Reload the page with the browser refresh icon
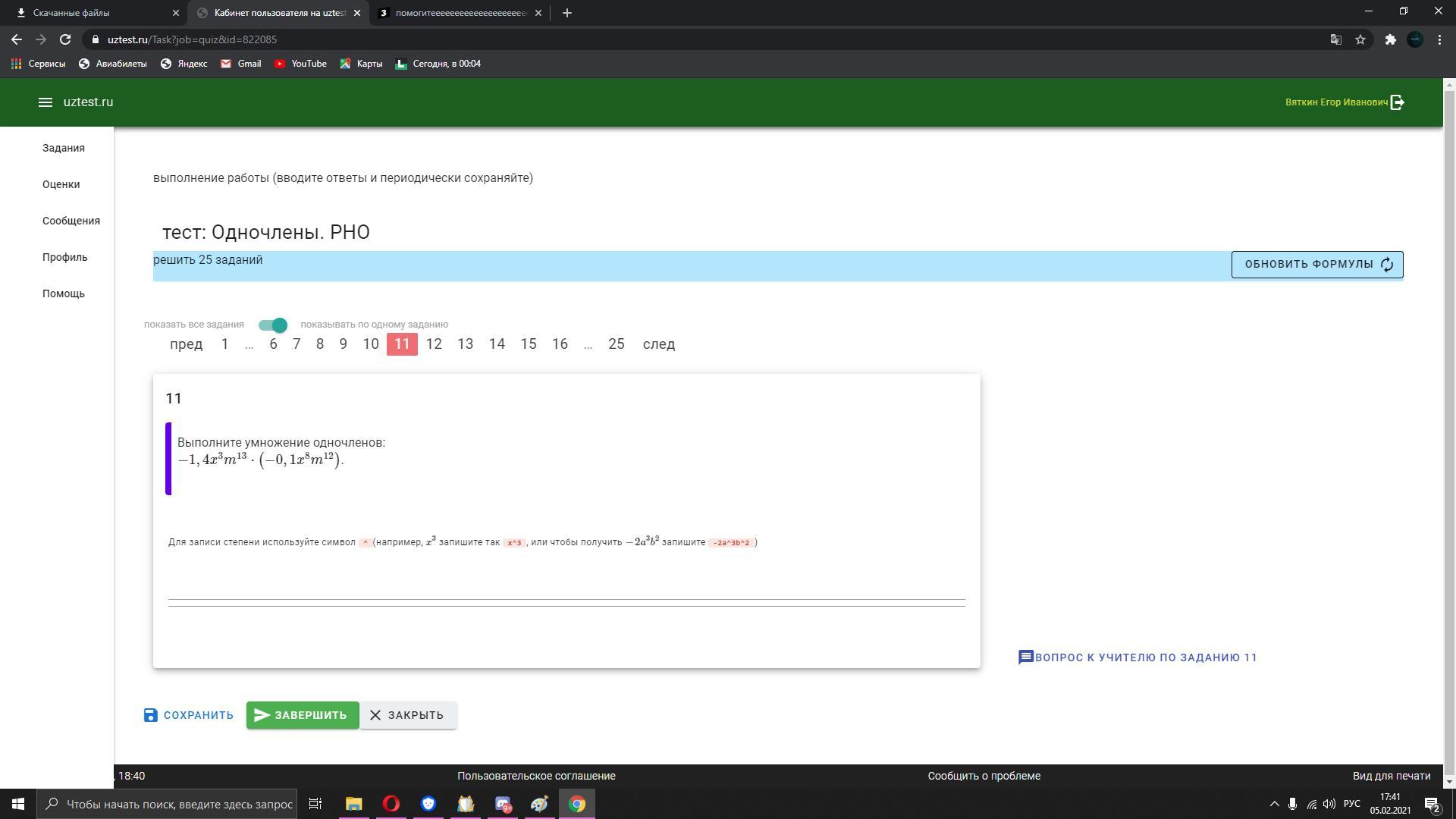Image resolution: width=1456 pixels, height=819 pixels. 65,39
